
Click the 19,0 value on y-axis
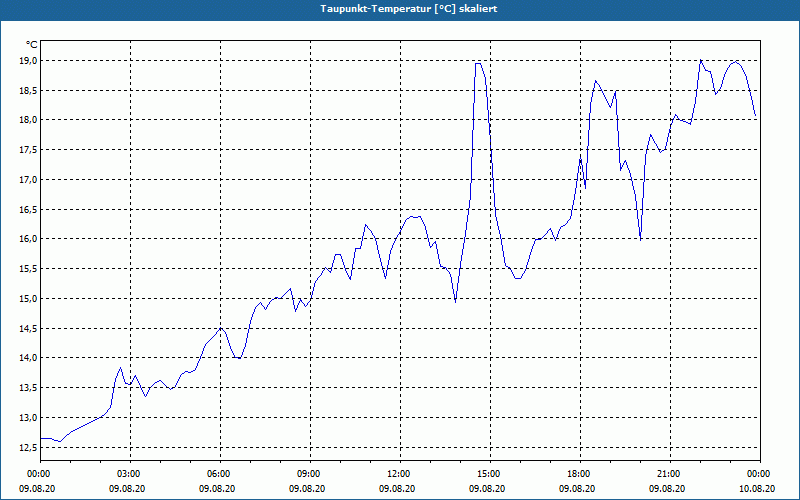pyautogui.click(x=28, y=61)
